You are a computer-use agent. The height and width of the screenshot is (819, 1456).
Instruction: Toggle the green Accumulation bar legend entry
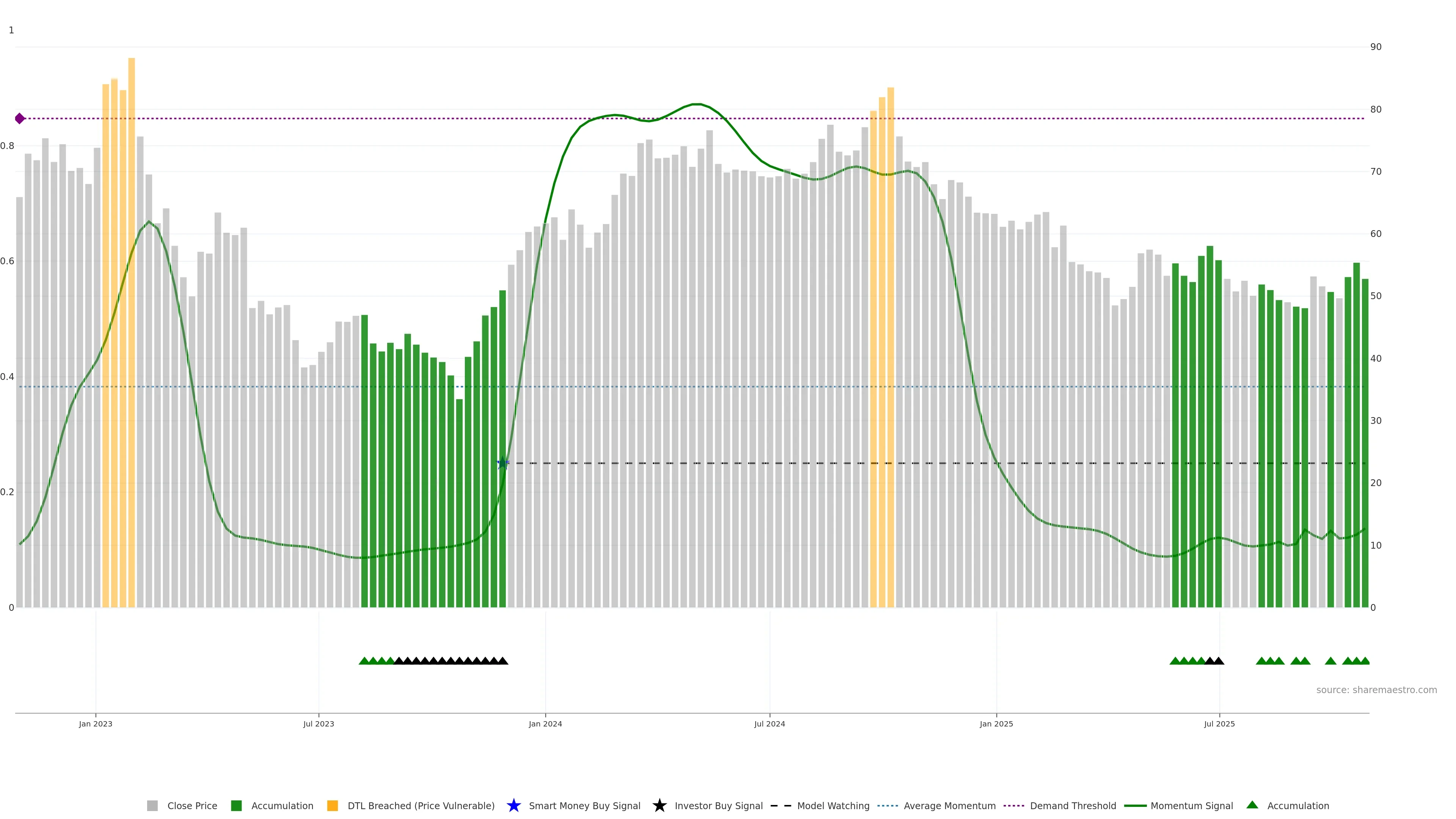click(x=236, y=806)
